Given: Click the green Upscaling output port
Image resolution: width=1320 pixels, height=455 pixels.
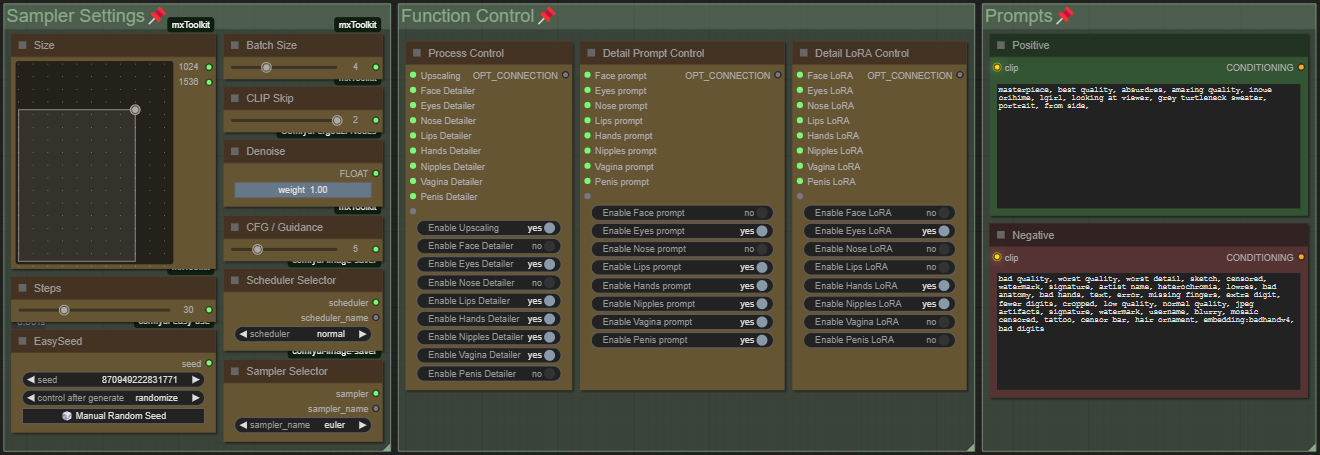Looking at the screenshot, I should click(411, 75).
